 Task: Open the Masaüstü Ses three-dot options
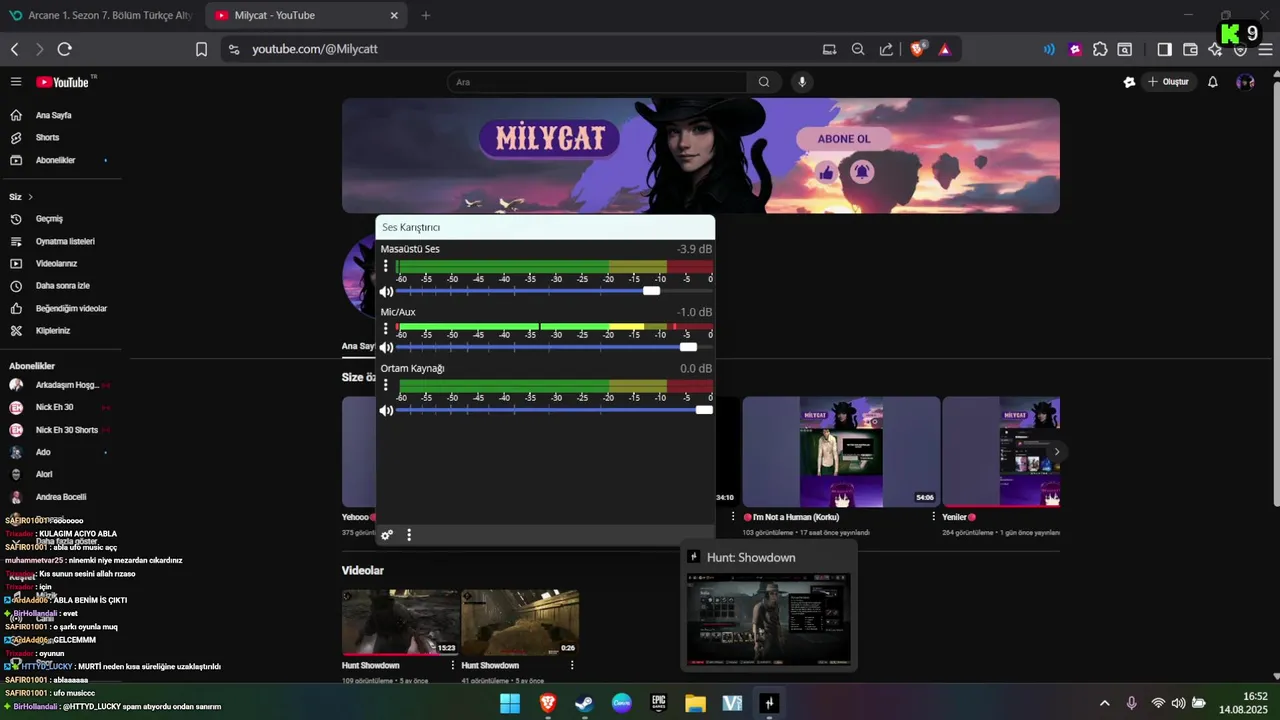[x=386, y=267]
